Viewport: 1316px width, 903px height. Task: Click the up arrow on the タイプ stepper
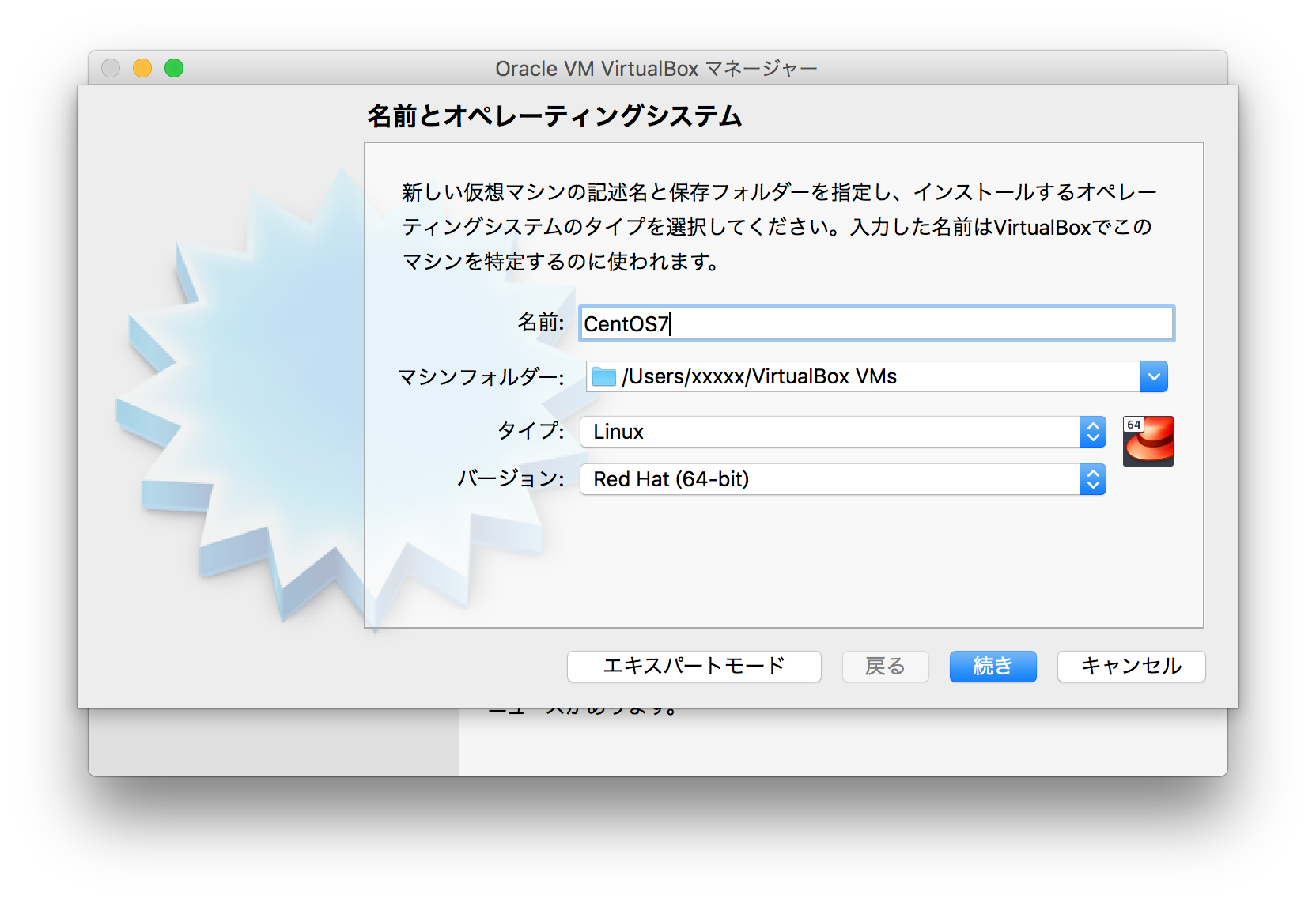point(1094,426)
